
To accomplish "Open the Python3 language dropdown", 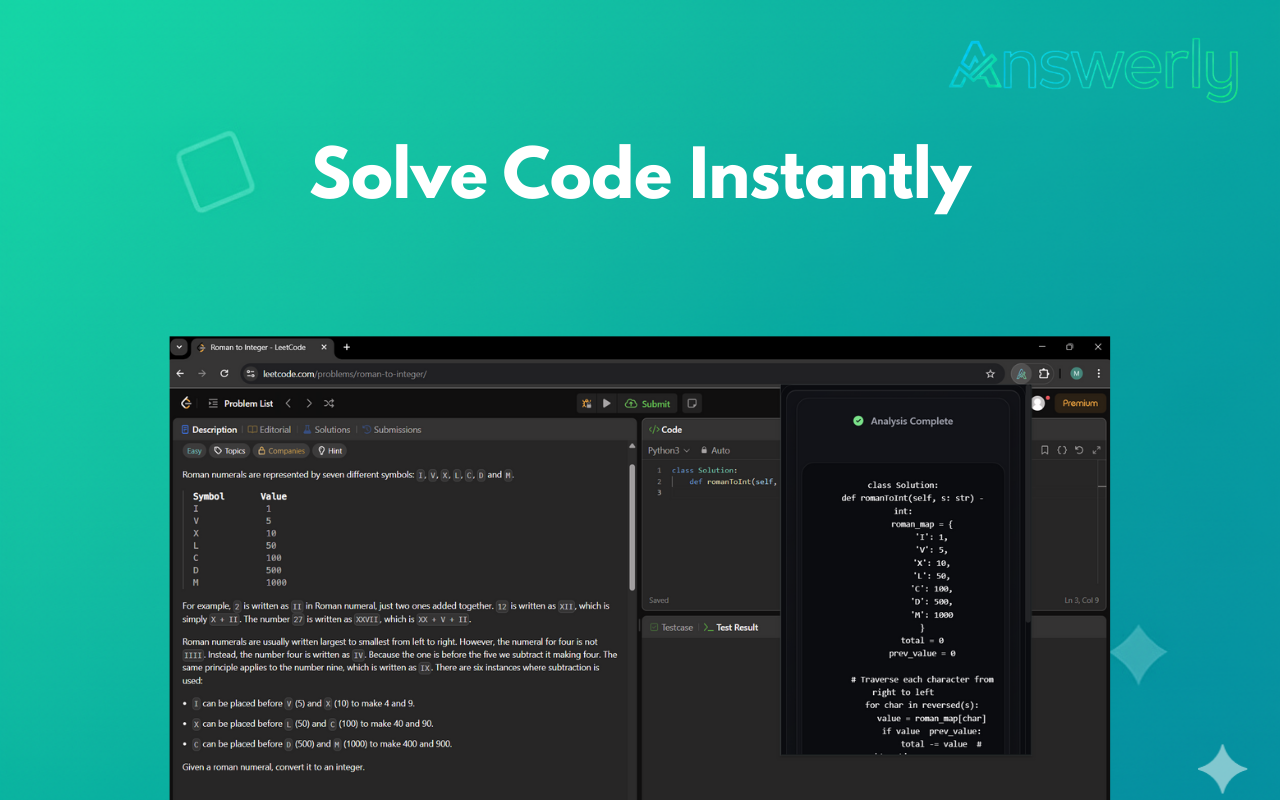I will point(669,450).
